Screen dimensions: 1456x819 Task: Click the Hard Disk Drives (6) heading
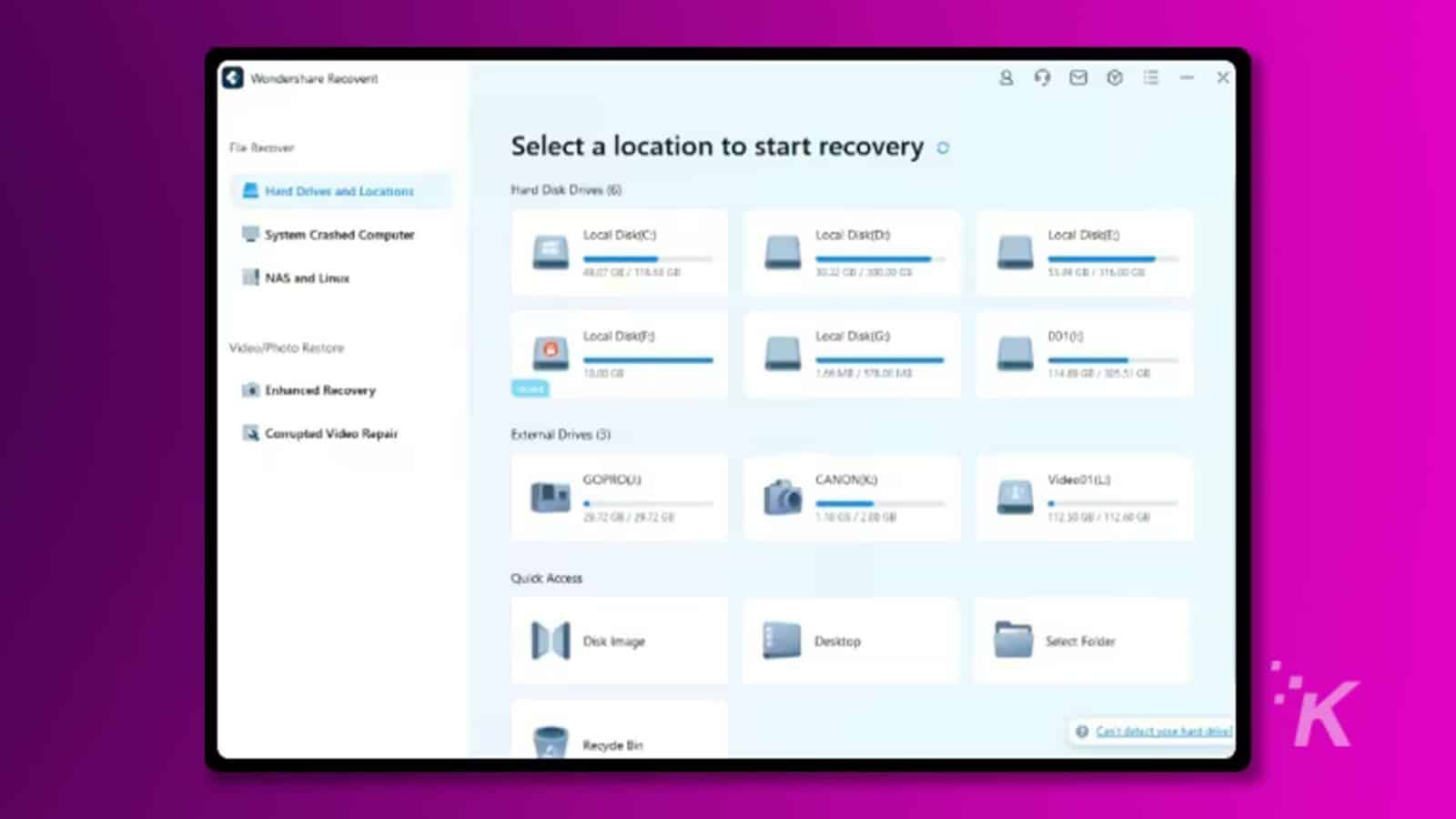click(566, 190)
